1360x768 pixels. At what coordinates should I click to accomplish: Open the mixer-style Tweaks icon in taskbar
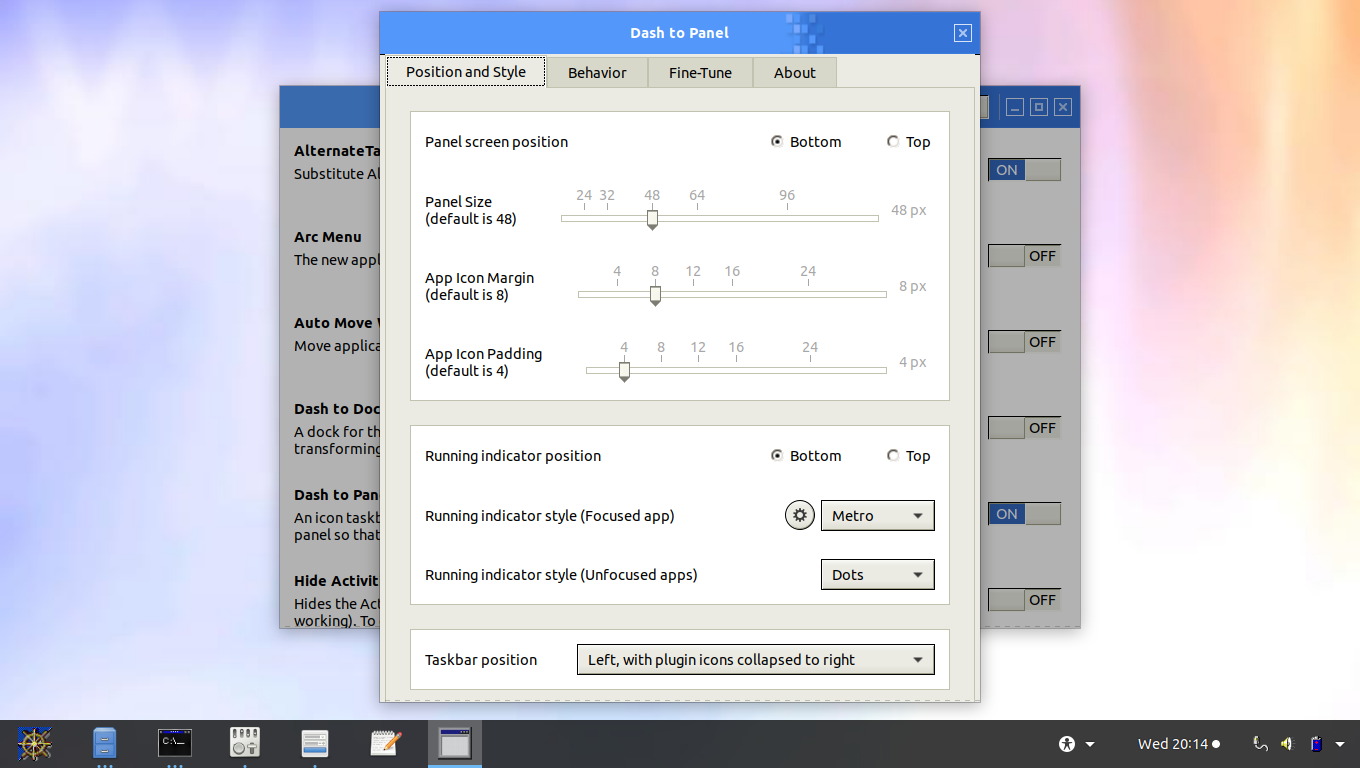[x=245, y=742]
